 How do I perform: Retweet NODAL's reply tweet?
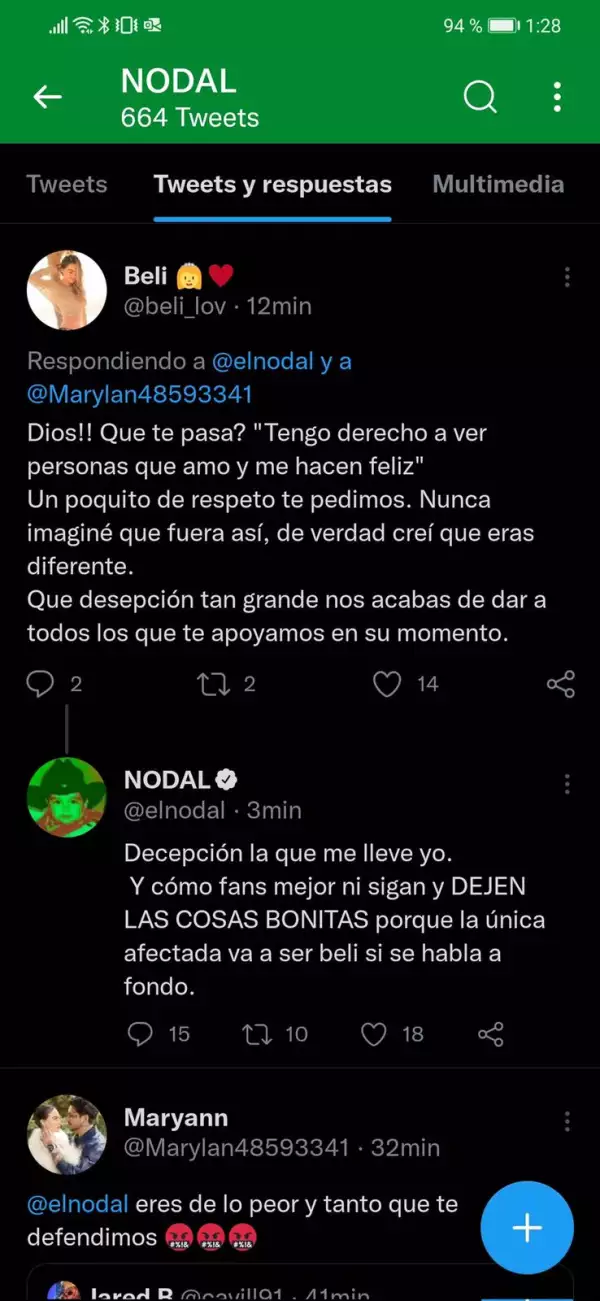258,1034
